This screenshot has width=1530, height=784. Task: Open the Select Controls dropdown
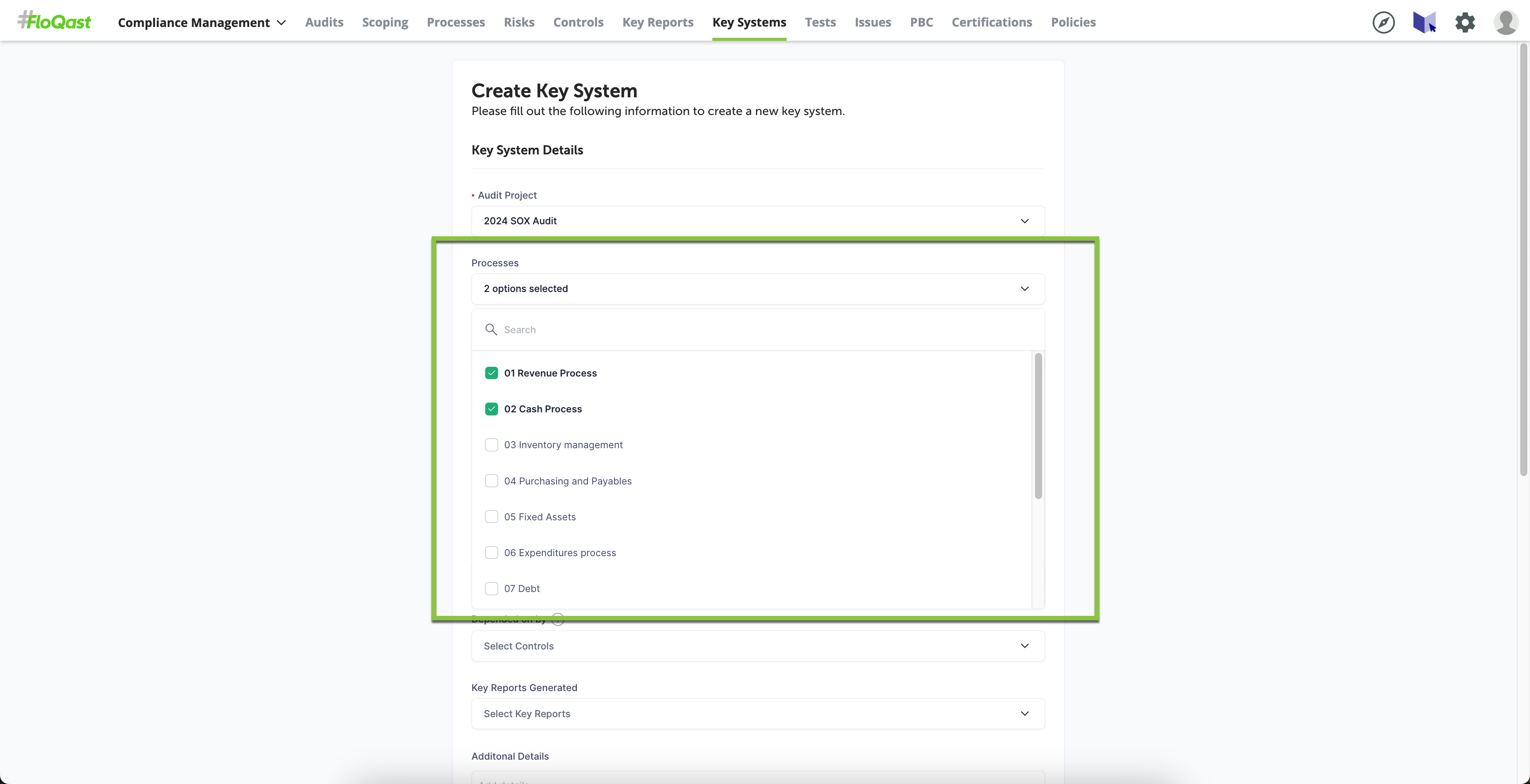pos(758,646)
